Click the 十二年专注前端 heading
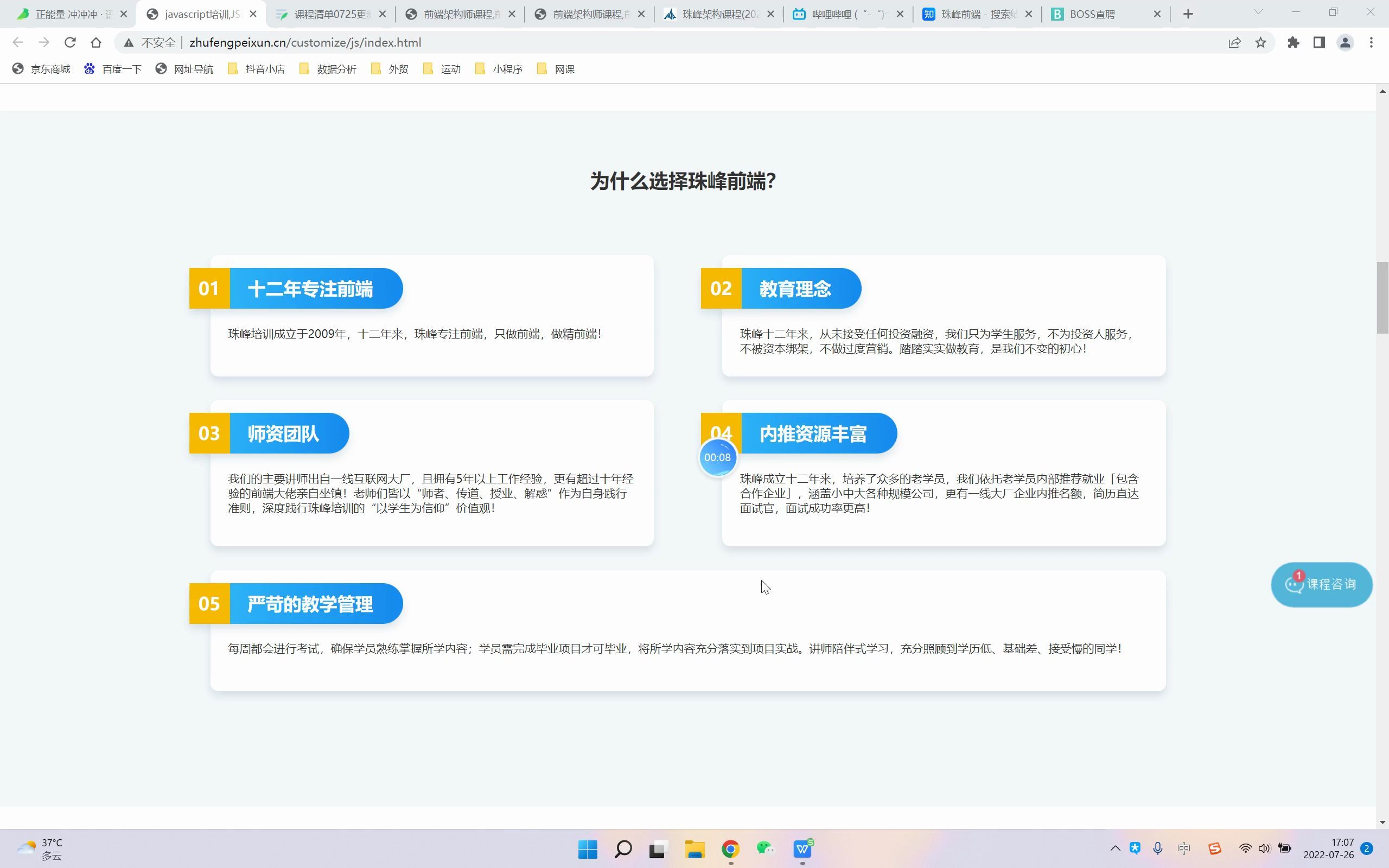Viewport: 1389px width, 868px height. point(310,289)
